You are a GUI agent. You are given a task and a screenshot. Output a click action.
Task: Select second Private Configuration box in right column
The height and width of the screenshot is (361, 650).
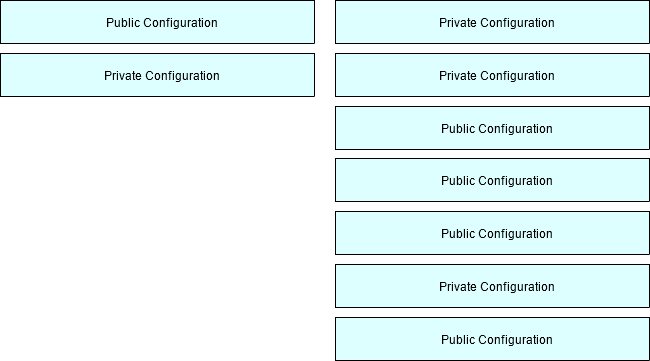click(x=492, y=75)
